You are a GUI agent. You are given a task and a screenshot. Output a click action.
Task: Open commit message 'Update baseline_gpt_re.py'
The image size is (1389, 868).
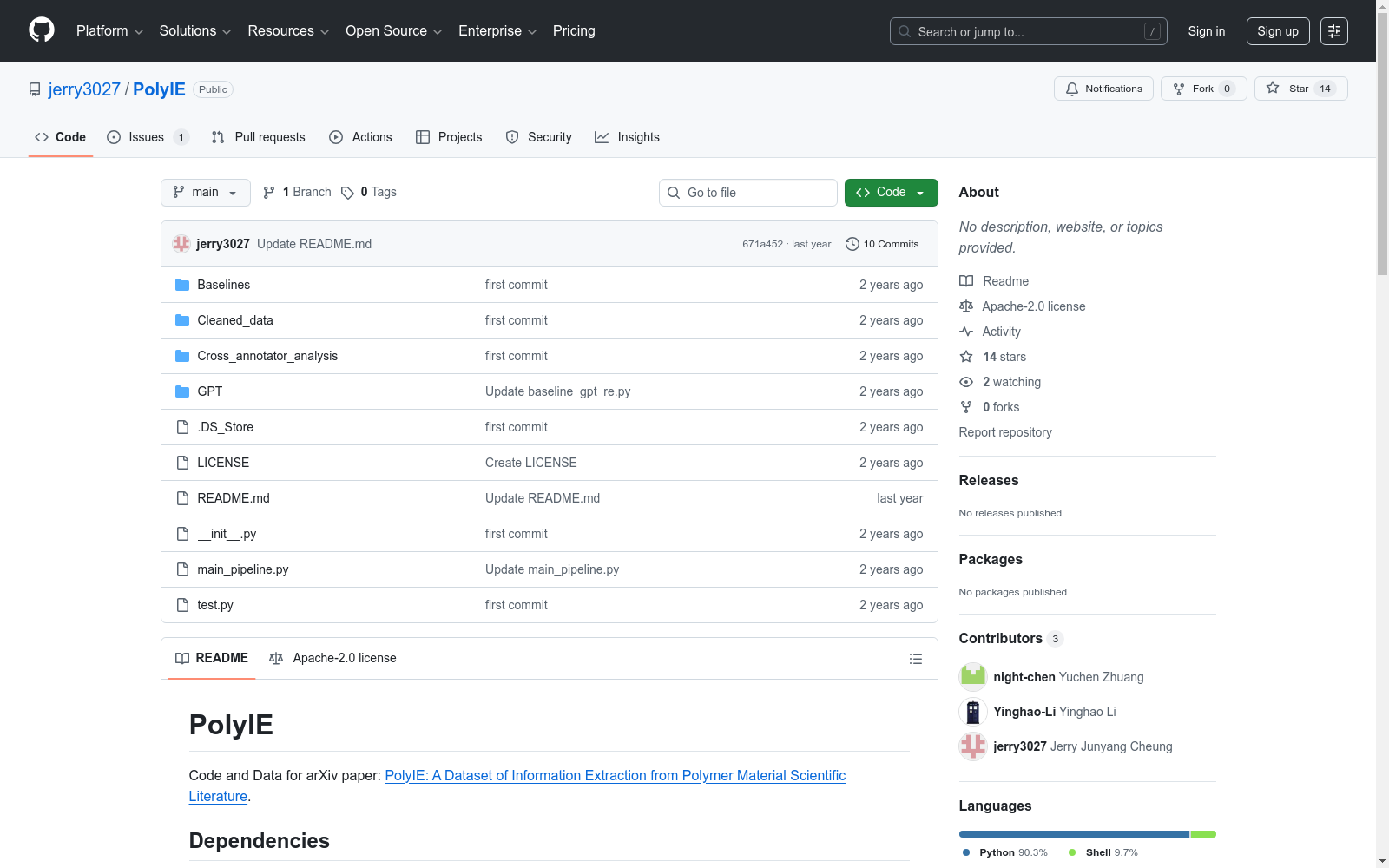point(558,391)
